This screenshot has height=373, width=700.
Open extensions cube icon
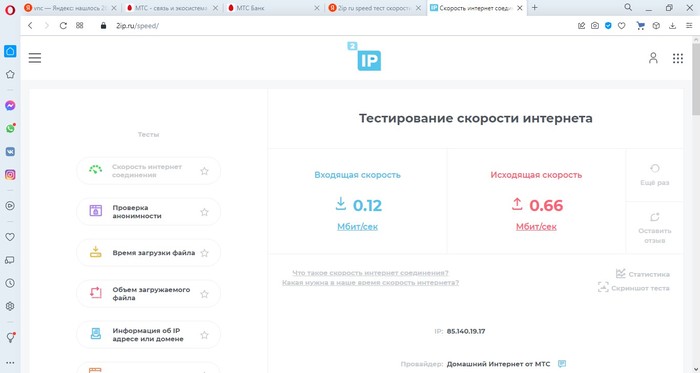coord(656,26)
